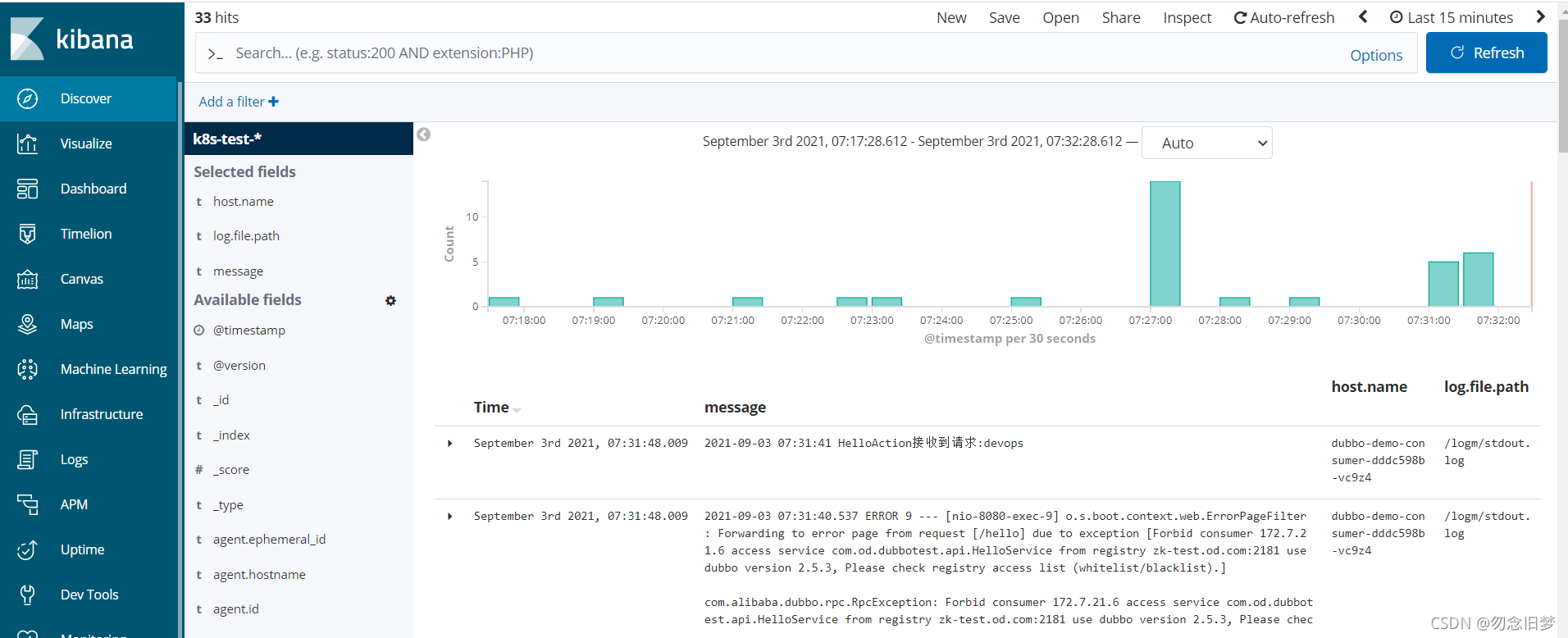Open Logs via its document icon
1568x638 pixels.
pos(27,459)
